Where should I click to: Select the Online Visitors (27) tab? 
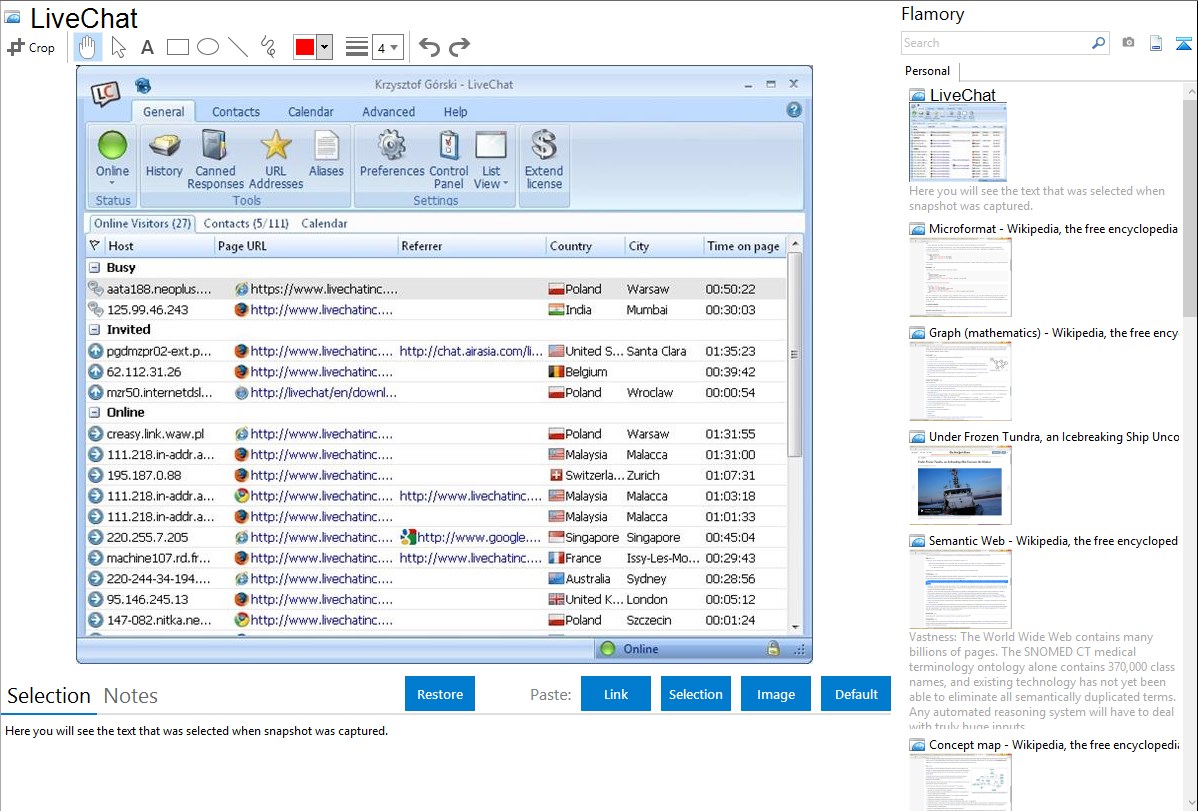click(x=142, y=223)
